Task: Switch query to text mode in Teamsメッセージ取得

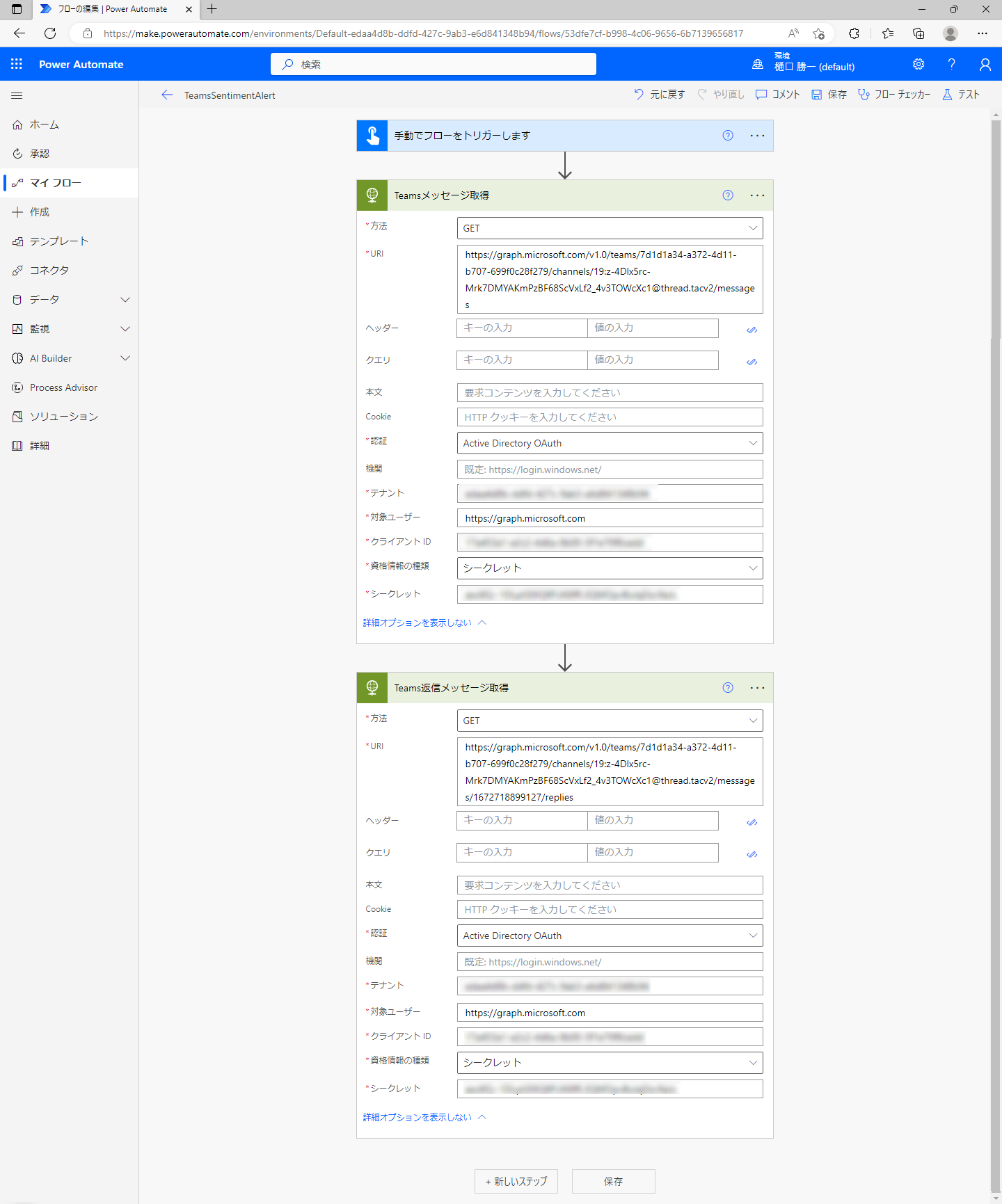Action: point(752,362)
